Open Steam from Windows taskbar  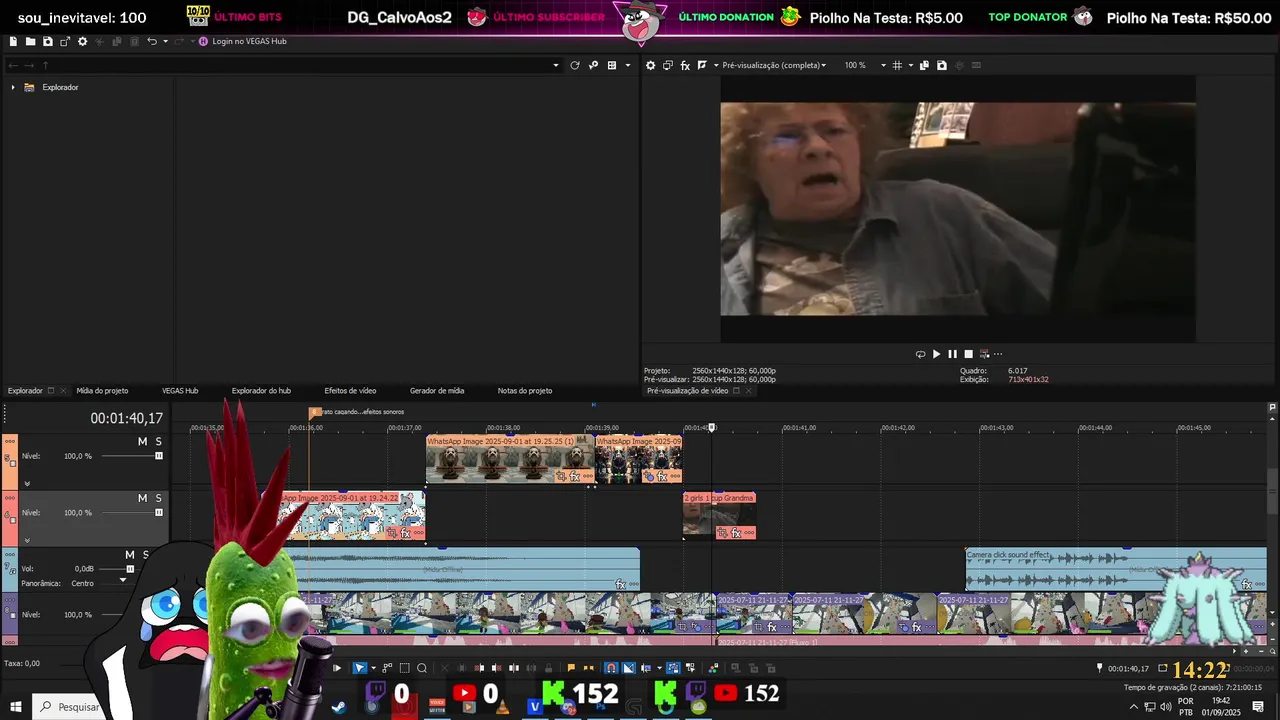pyautogui.click(x=340, y=707)
